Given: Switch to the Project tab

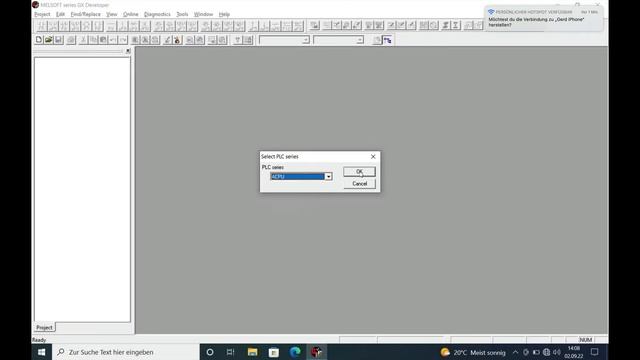Looking at the screenshot, I should [x=44, y=327].
